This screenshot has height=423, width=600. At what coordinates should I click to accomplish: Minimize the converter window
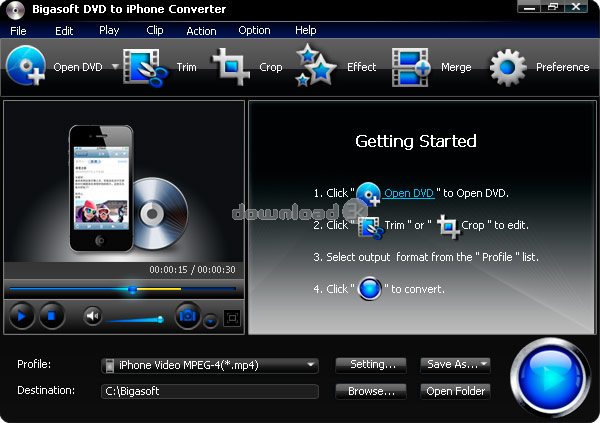[x=529, y=7]
